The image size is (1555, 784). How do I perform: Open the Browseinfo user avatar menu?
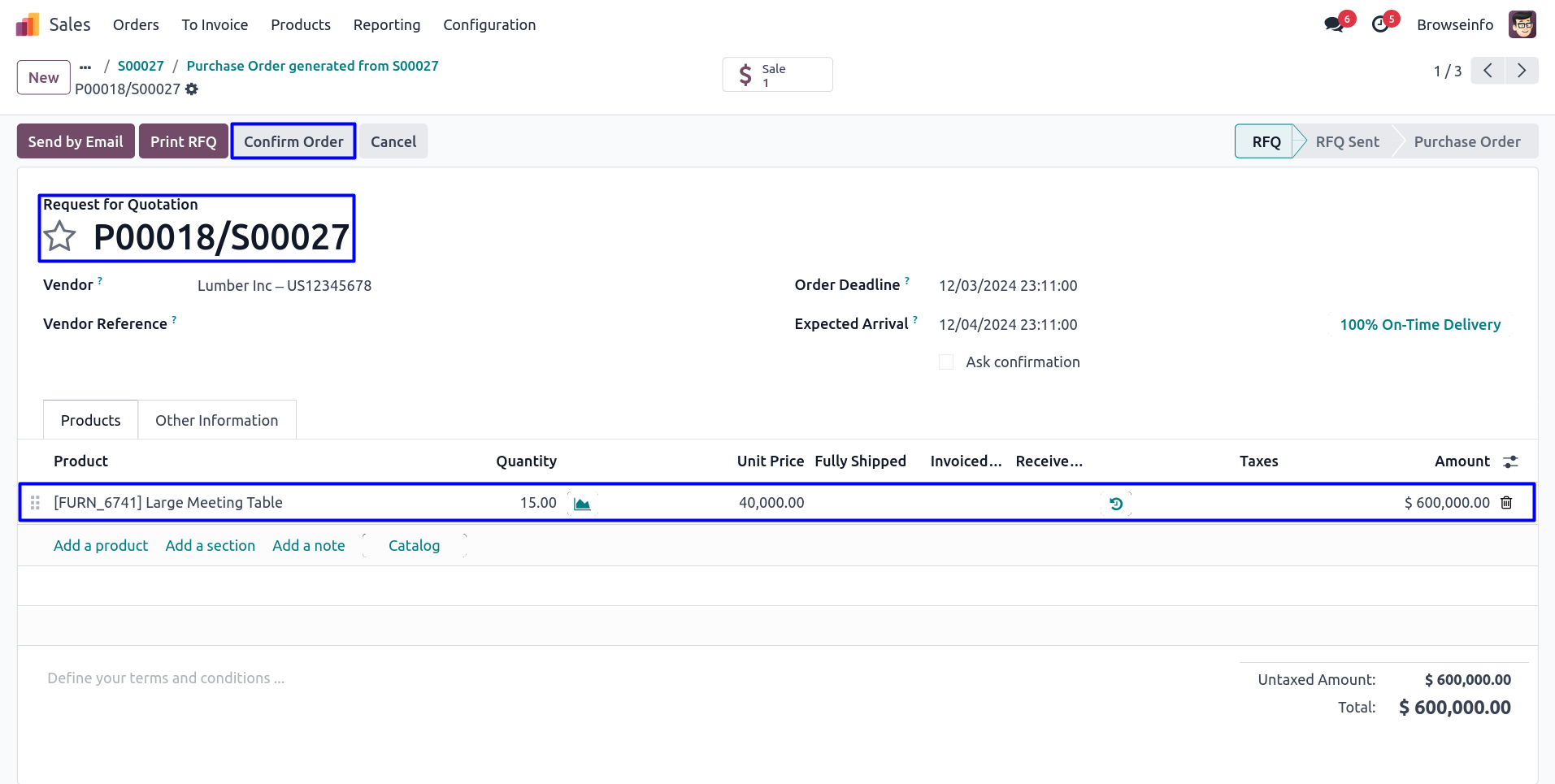(1522, 24)
